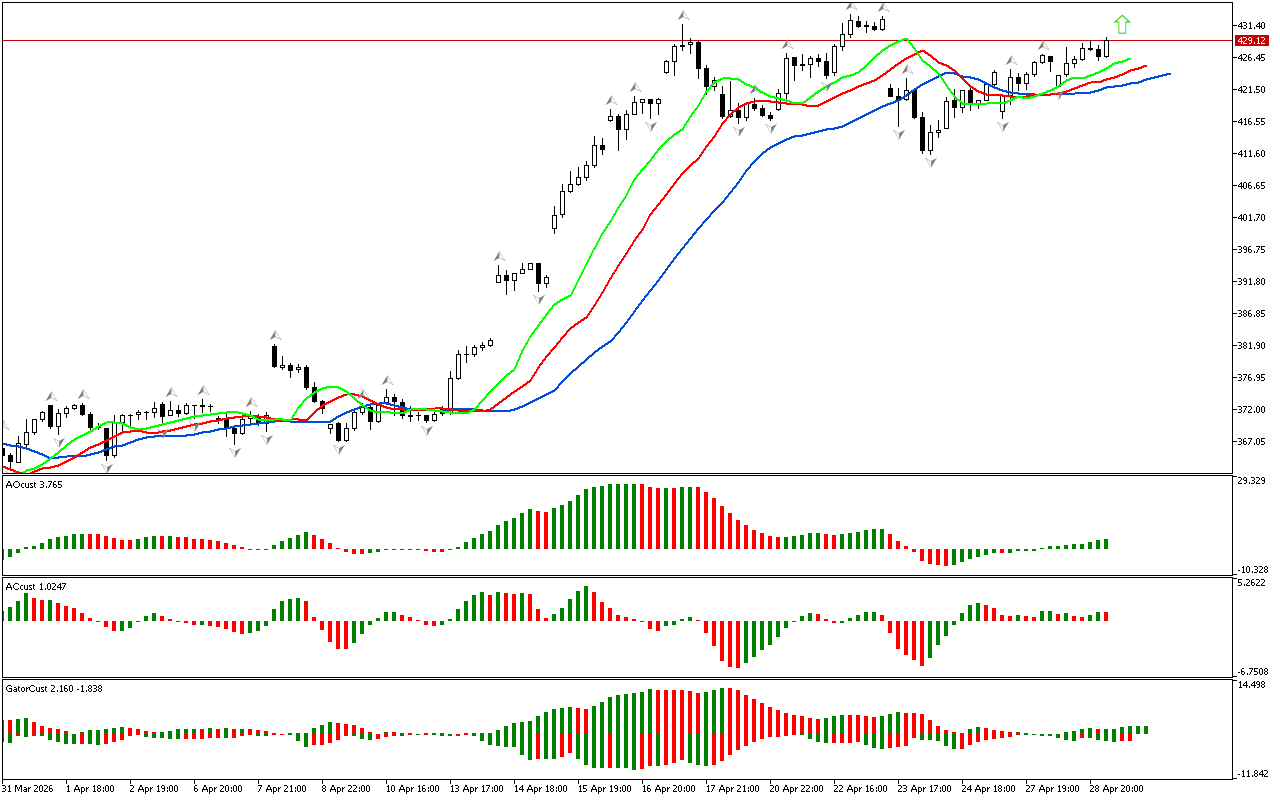Click the down fractal below the 23 Apr low
1280x800 pixels.
931,161
